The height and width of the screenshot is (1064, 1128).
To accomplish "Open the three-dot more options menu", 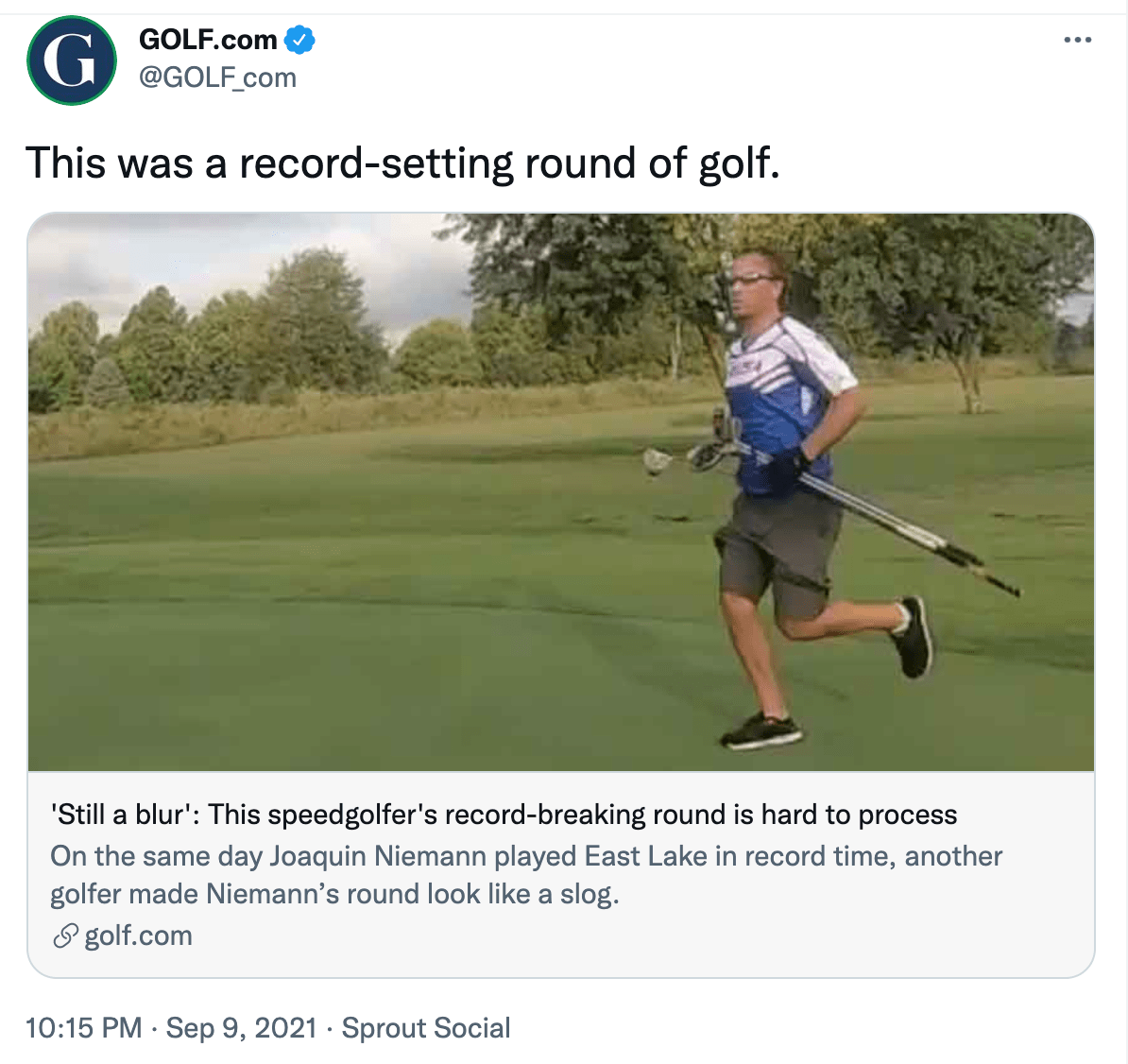I will [1077, 40].
